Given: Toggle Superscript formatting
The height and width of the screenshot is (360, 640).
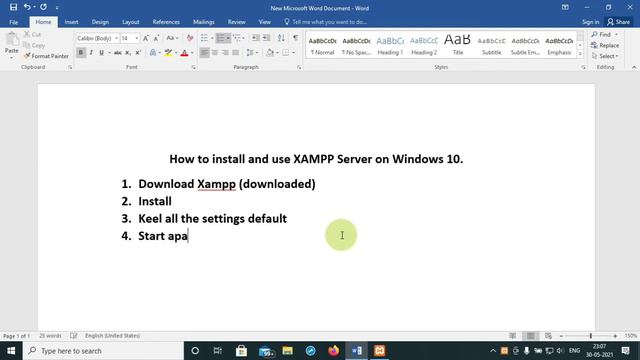Looking at the screenshot, I should pyautogui.click(x=138, y=53).
